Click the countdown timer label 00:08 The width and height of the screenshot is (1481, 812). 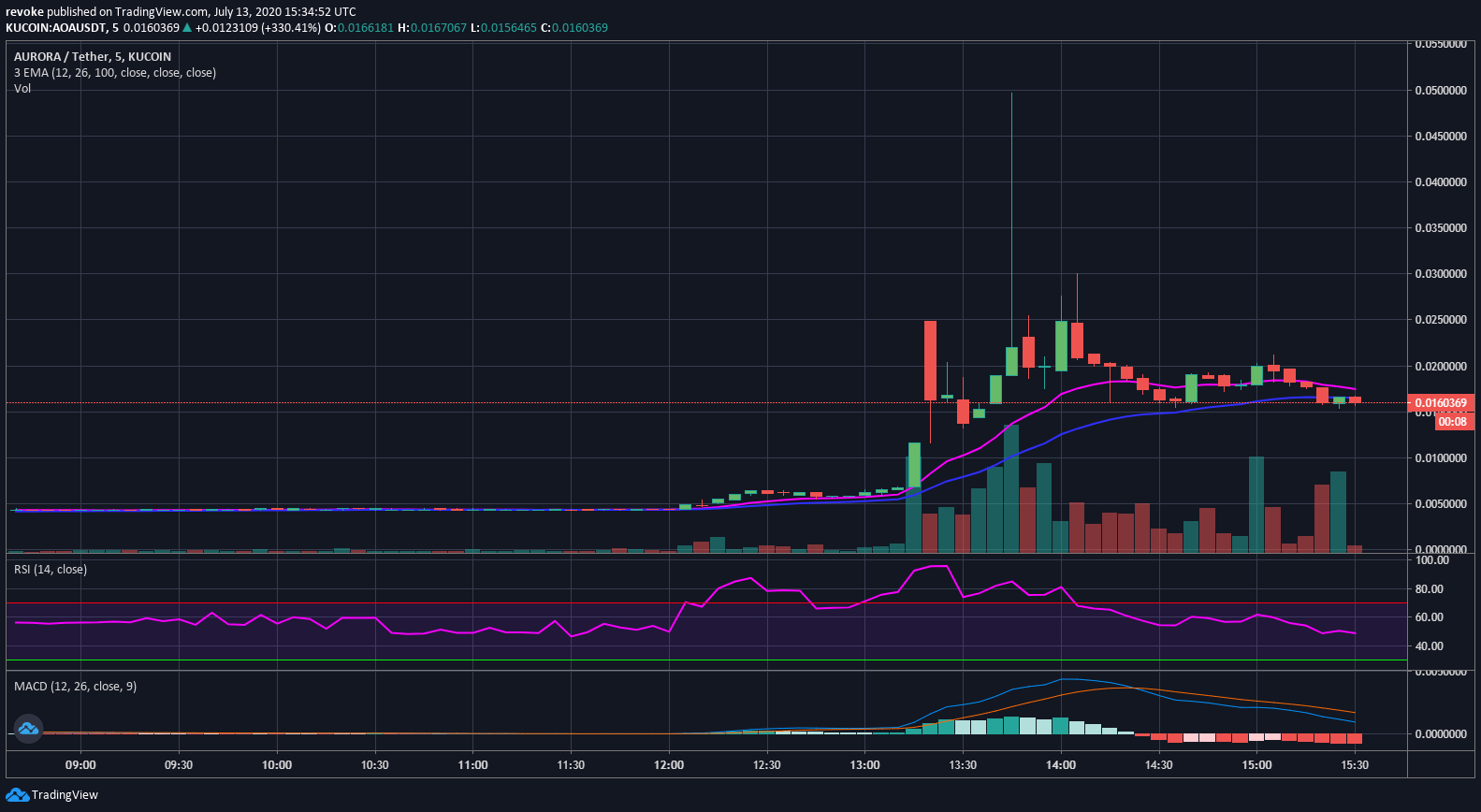tap(1452, 422)
